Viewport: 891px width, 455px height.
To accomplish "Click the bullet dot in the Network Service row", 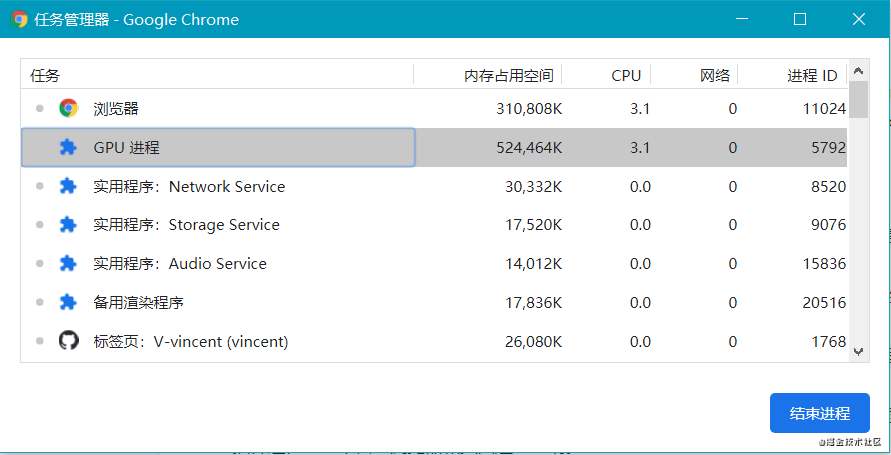I will coord(39,186).
